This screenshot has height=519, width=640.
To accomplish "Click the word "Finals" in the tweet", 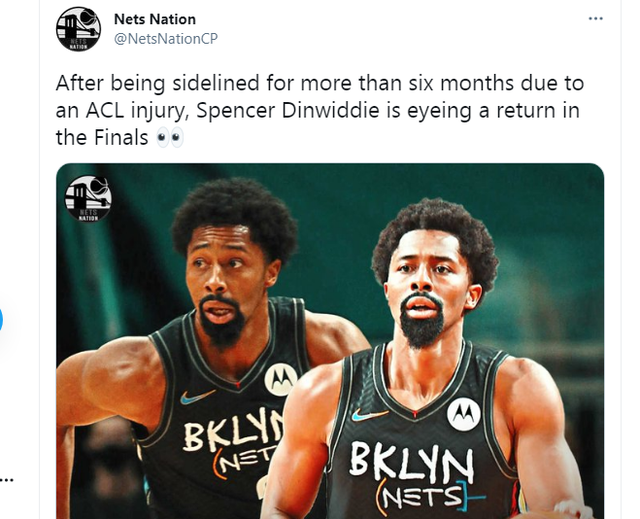I will click(x=121, y=137).
